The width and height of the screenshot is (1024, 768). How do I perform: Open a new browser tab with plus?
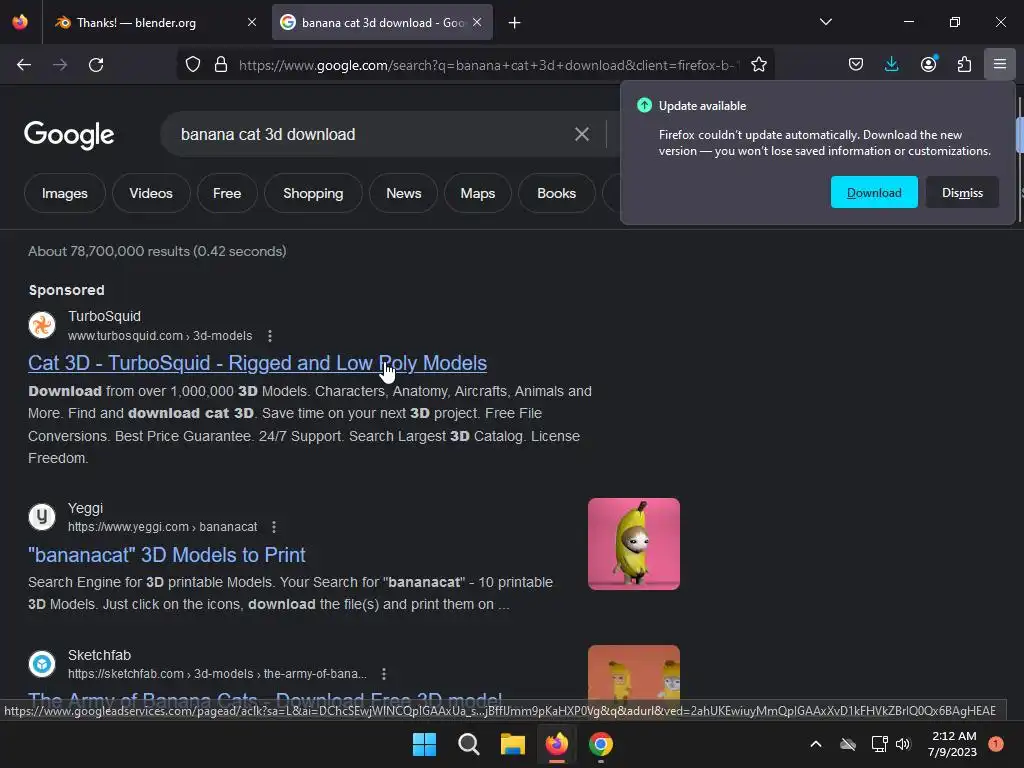point(515,23)
